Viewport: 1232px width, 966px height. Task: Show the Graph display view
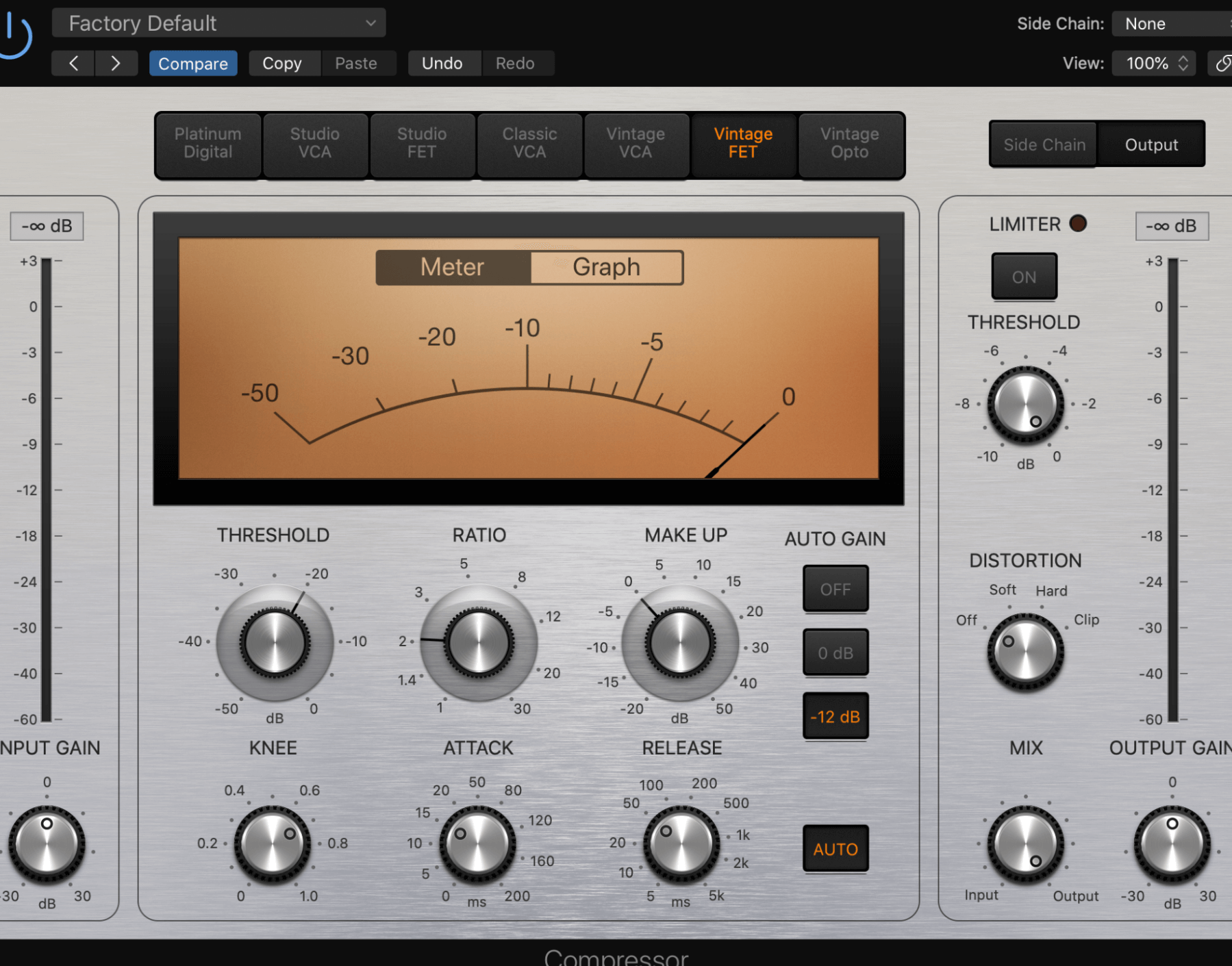(x=607, y=267)
